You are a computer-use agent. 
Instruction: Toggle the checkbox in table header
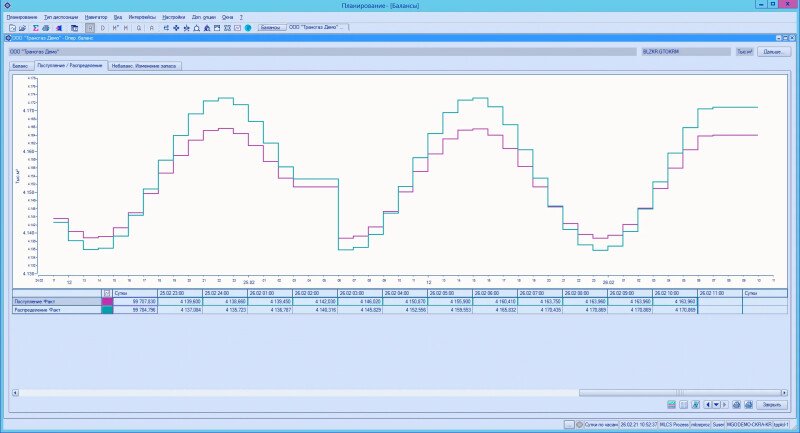click(107, 293)
